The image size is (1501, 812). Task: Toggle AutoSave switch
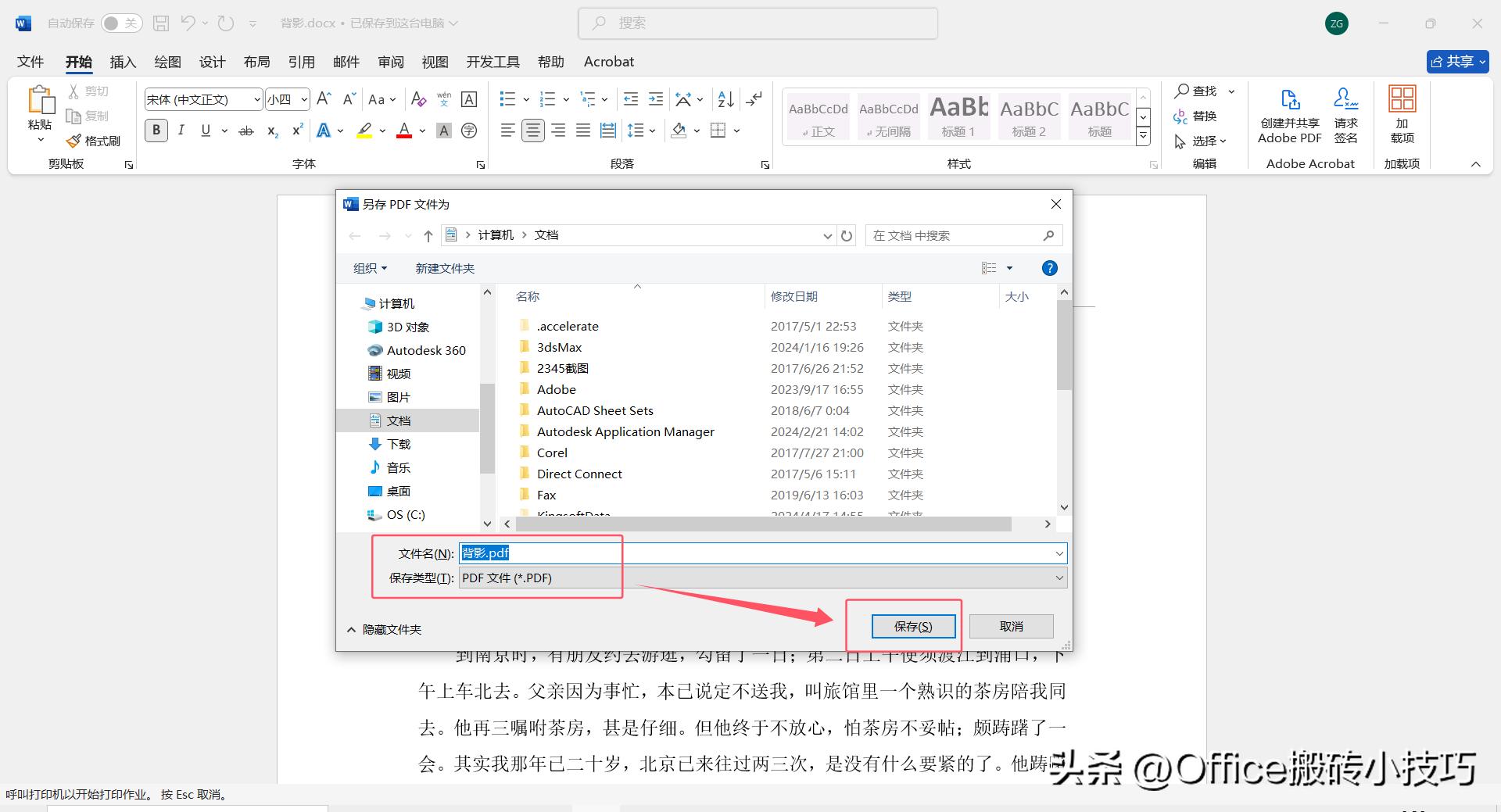tap(121, 23)
